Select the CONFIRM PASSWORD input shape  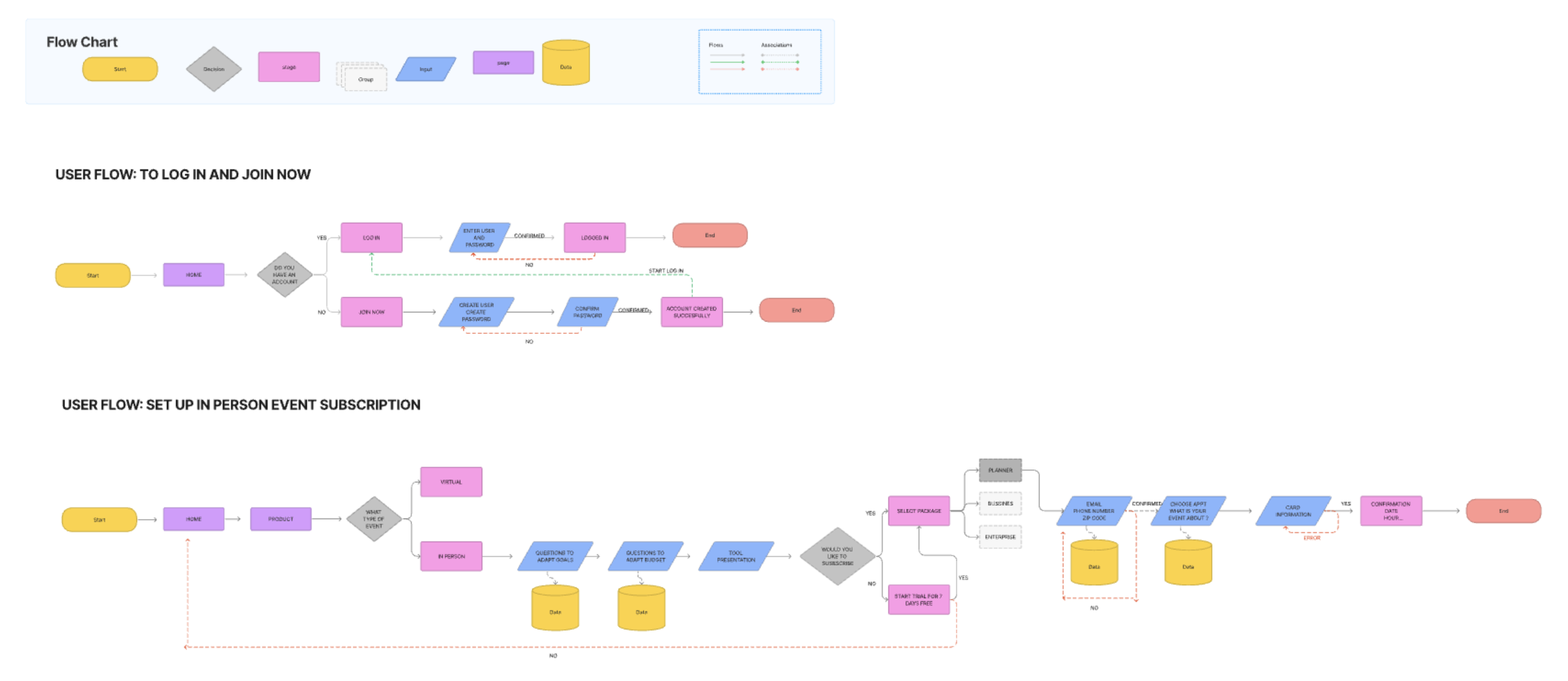point(588,312)
